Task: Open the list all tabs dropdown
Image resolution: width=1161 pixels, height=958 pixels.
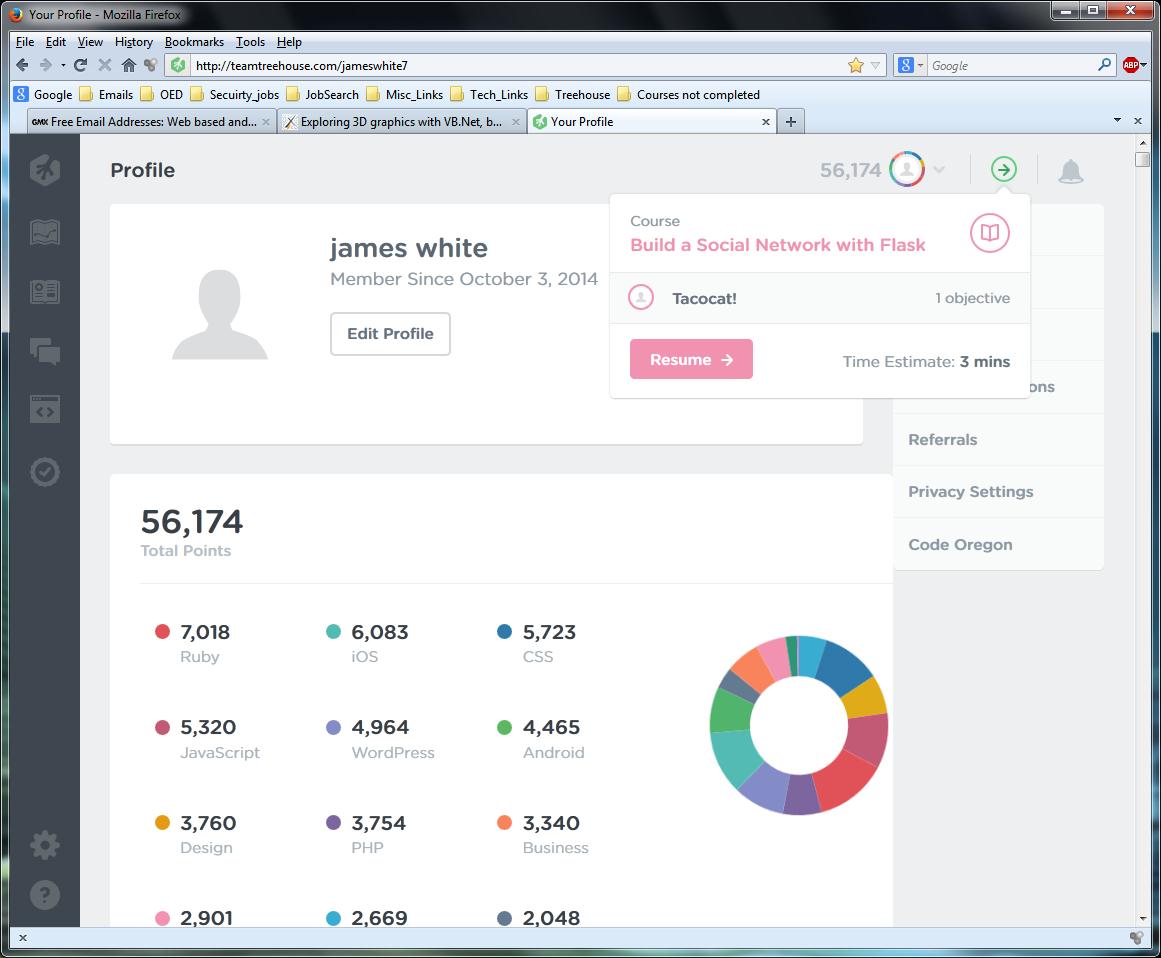Action: click(1117, 120)
